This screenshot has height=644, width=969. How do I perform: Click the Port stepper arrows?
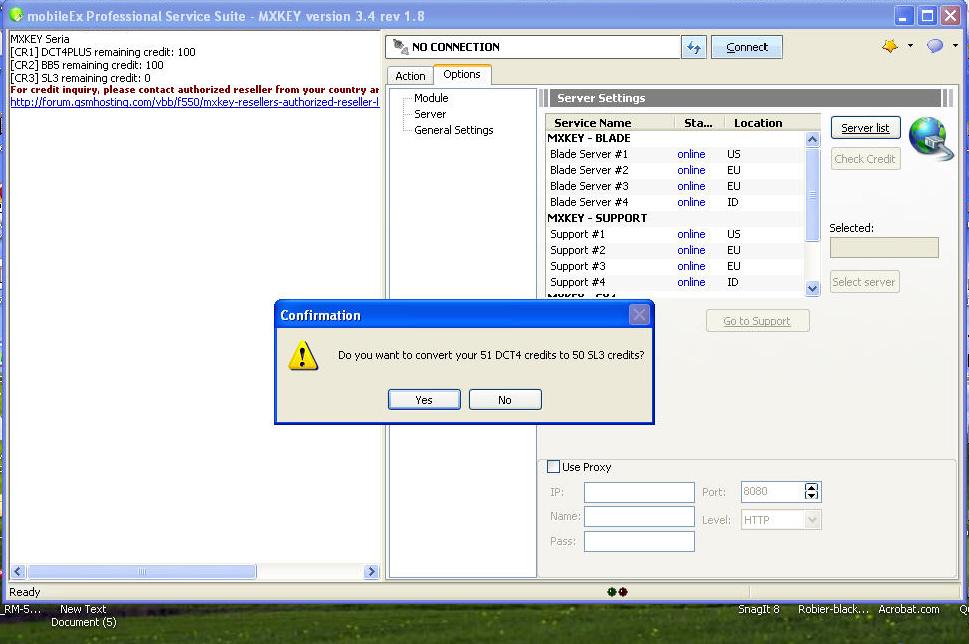tap(812, 491)
